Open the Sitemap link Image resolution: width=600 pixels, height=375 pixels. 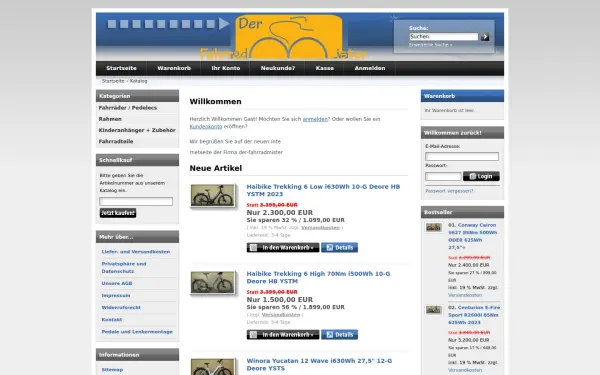(x=112, y=370)
